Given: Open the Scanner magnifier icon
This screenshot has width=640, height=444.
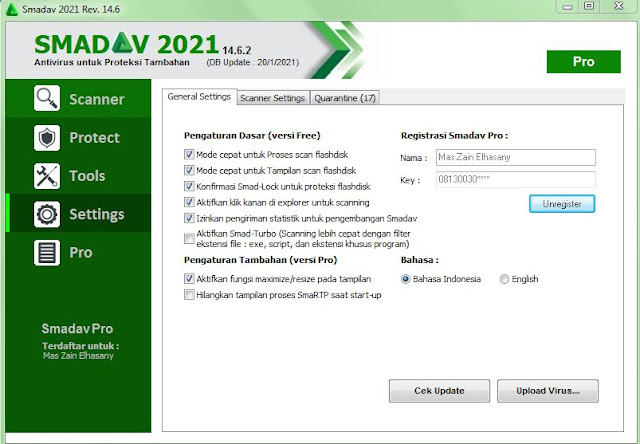Looking at the screenshot, I should pyautogui.click(x=47, y=98).
